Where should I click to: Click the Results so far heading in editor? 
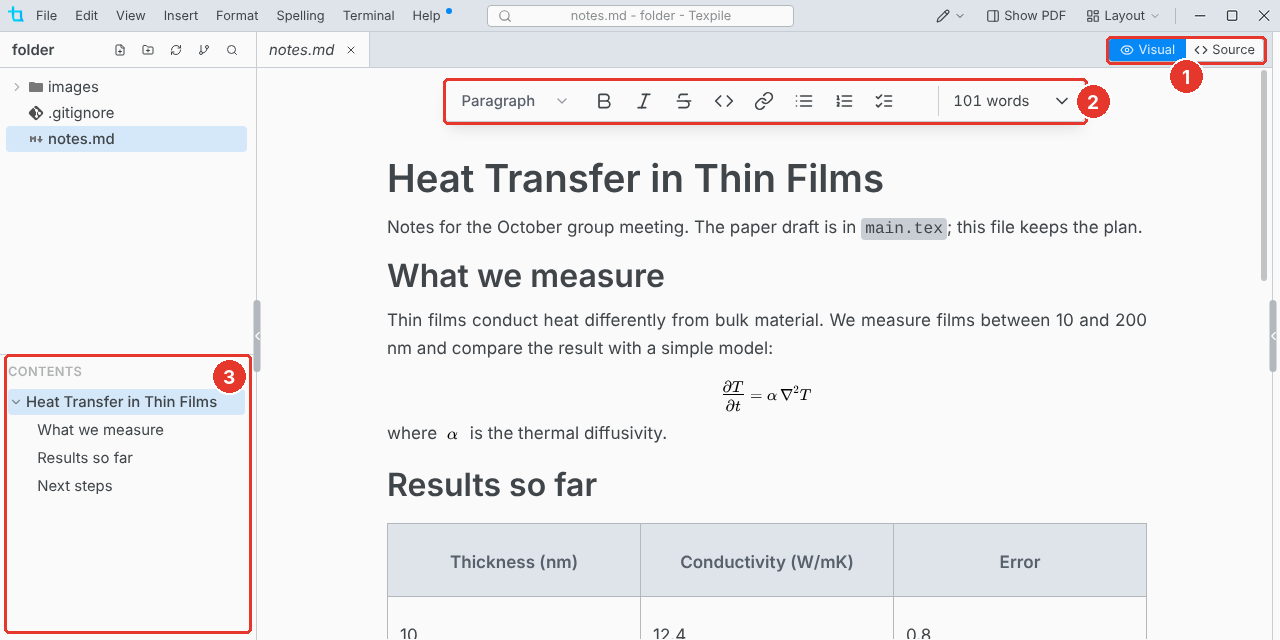click(x=492, y=485)
